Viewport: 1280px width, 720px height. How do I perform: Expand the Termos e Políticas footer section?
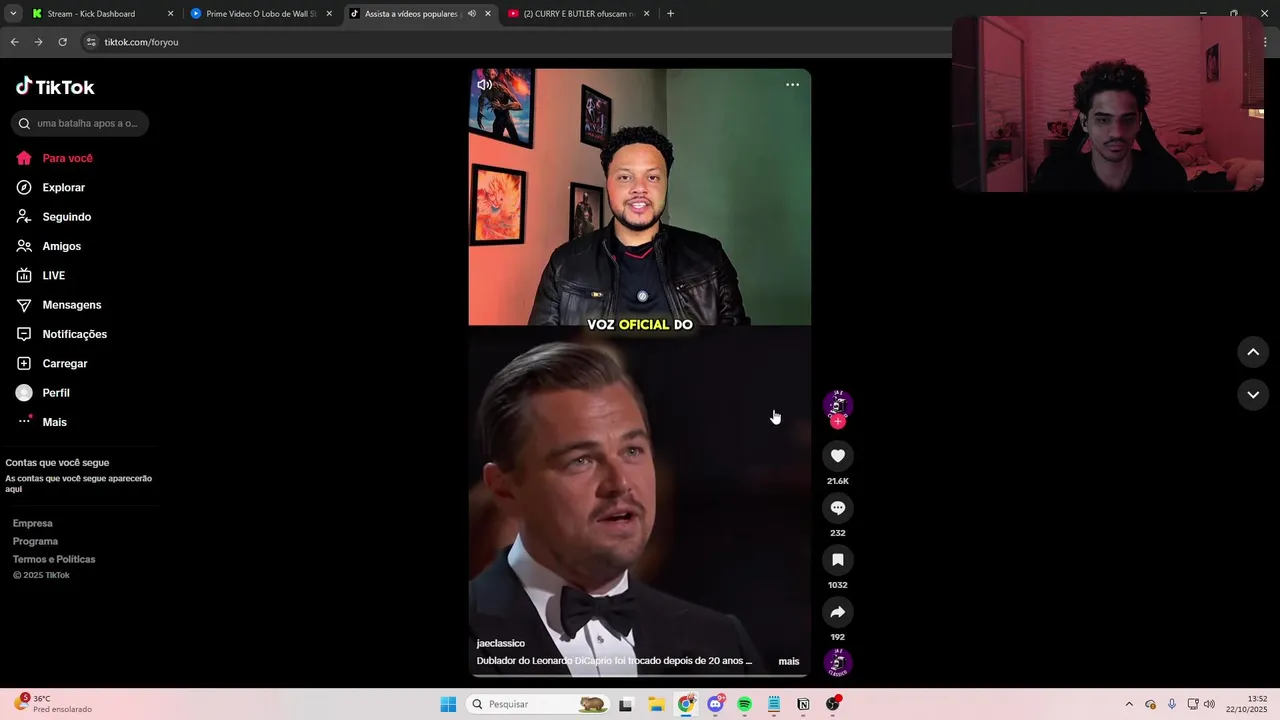[x=54, y=559]
